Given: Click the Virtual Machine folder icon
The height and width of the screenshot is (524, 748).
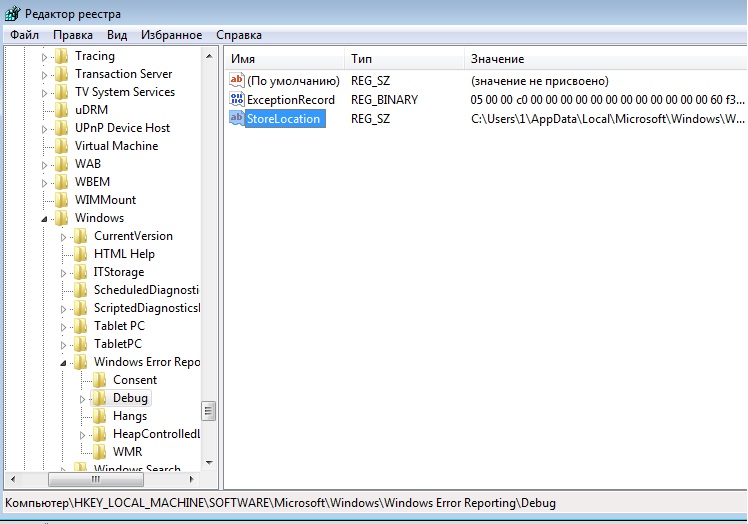Looking at the screenshot, I should point(61,146).
